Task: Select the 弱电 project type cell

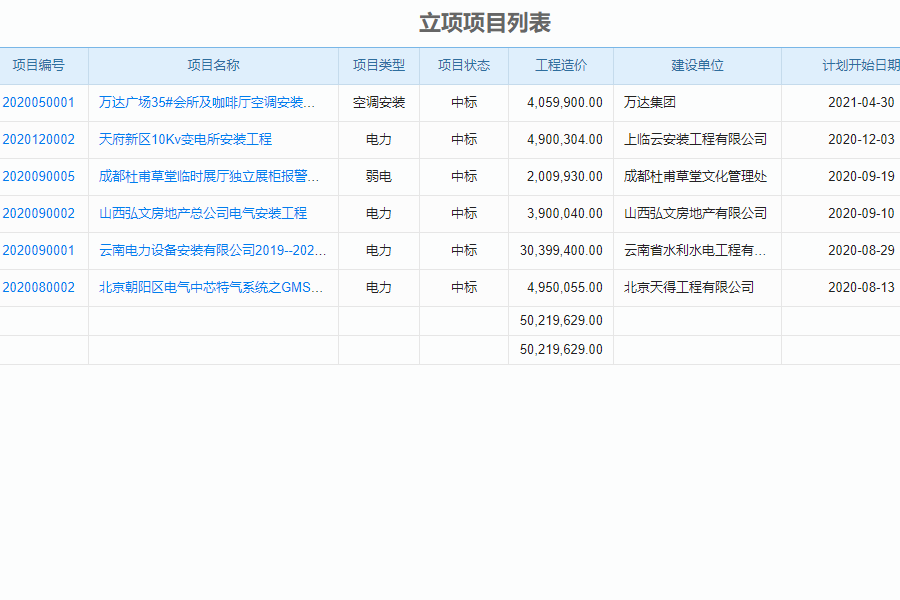Action: click(x=379, y=177)
